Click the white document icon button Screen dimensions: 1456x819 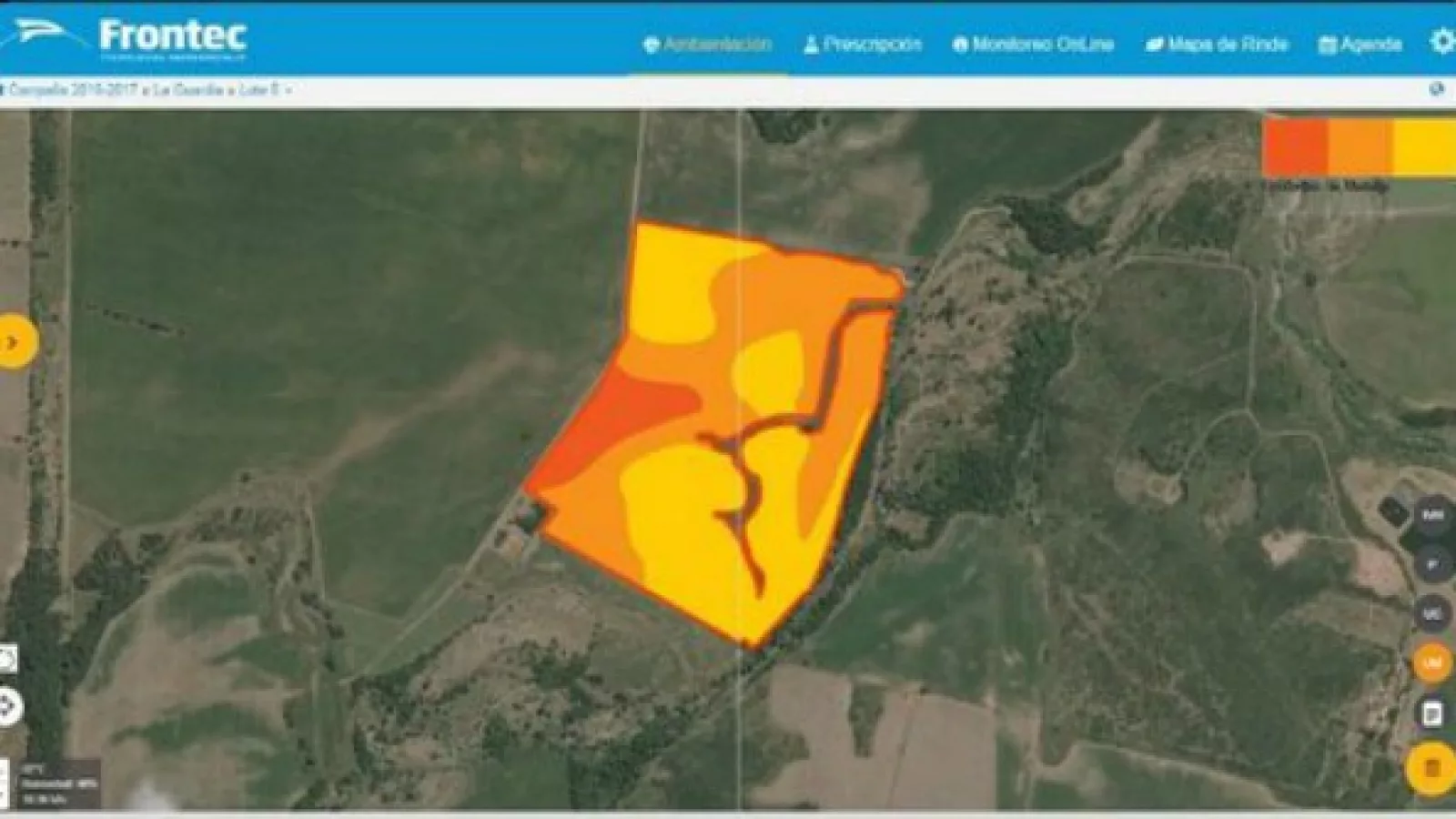(x=1431, y=713)
